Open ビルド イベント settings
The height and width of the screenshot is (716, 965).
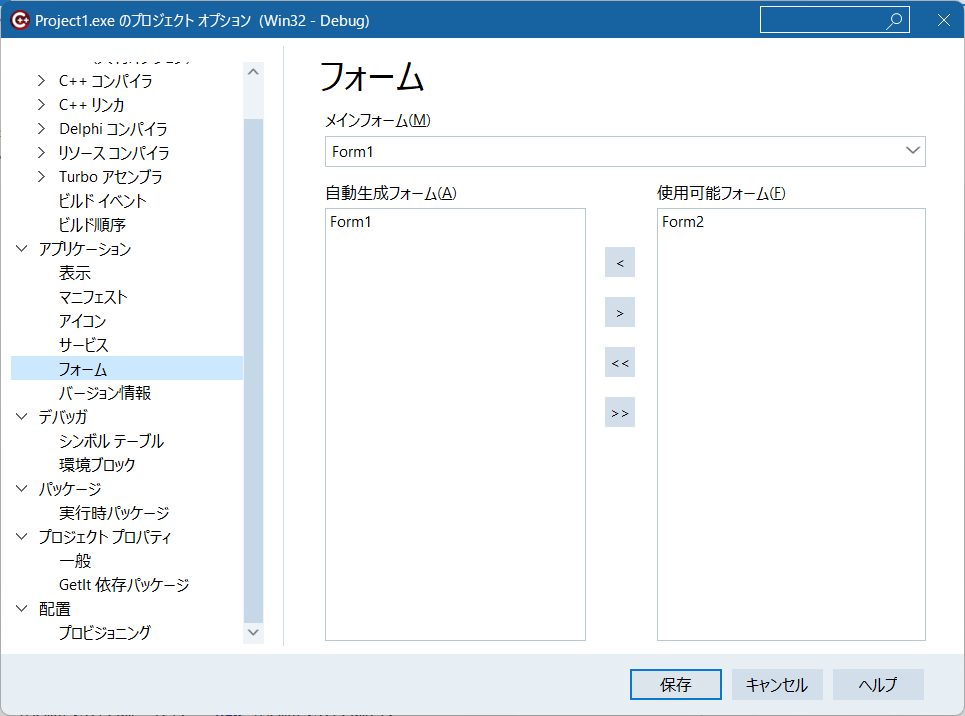(102, 201)
